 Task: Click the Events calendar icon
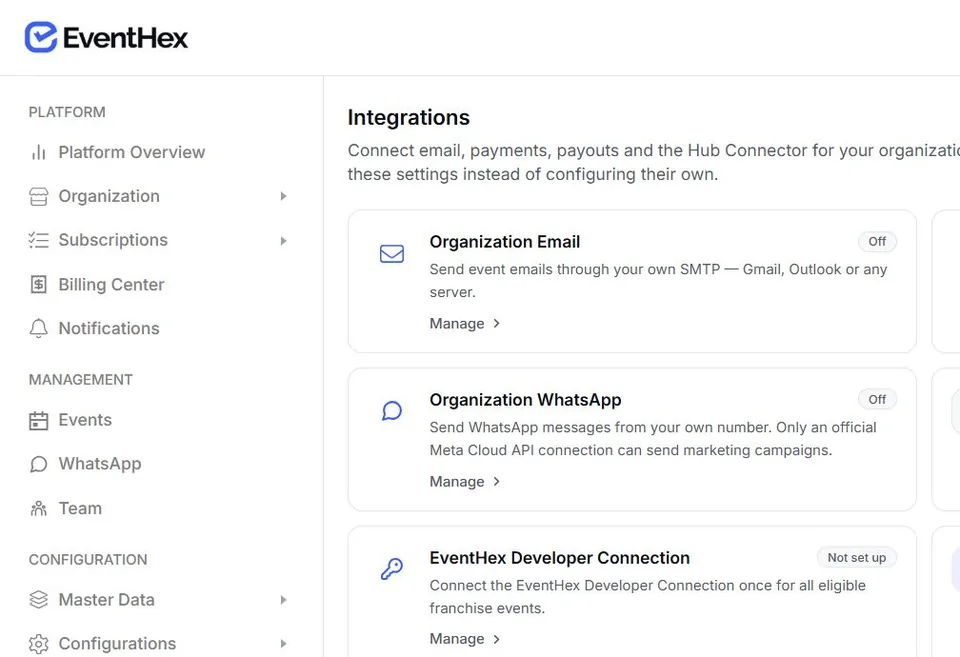click(39, 421)
